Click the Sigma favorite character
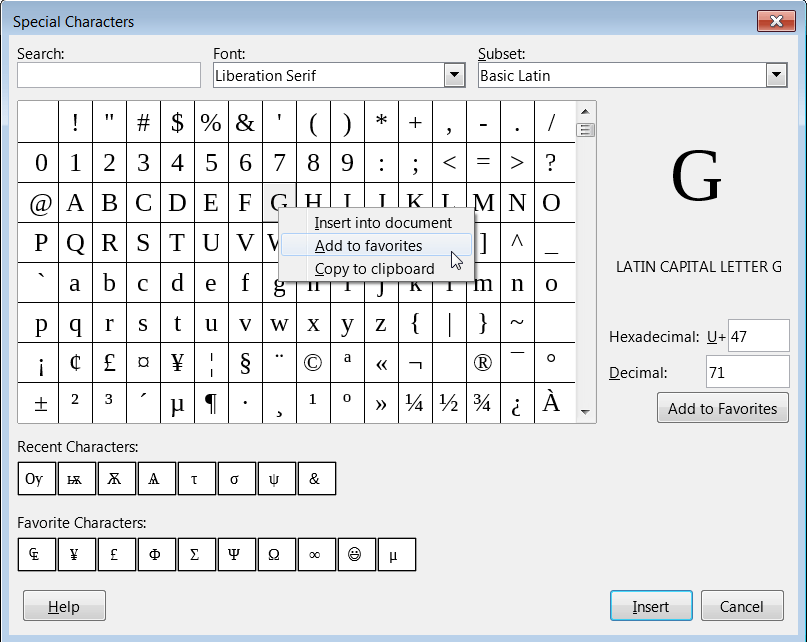 (196, 554)
